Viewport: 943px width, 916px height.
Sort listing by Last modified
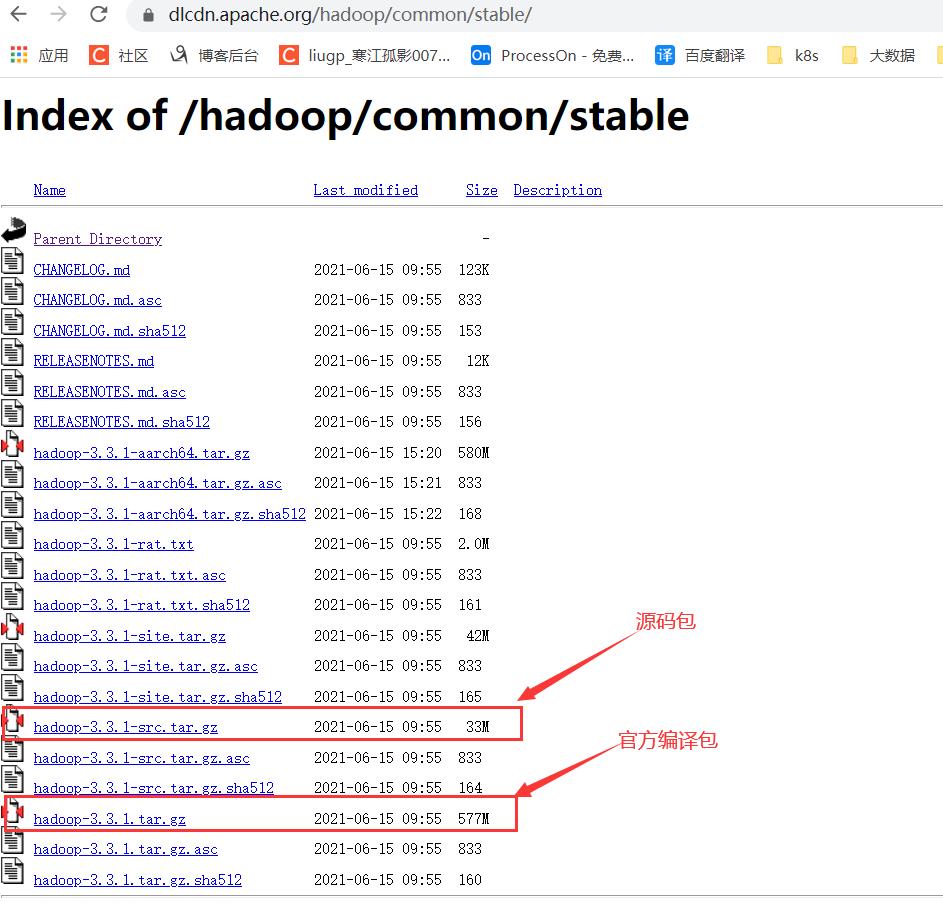pyautogui.click(x=365, y=190)
